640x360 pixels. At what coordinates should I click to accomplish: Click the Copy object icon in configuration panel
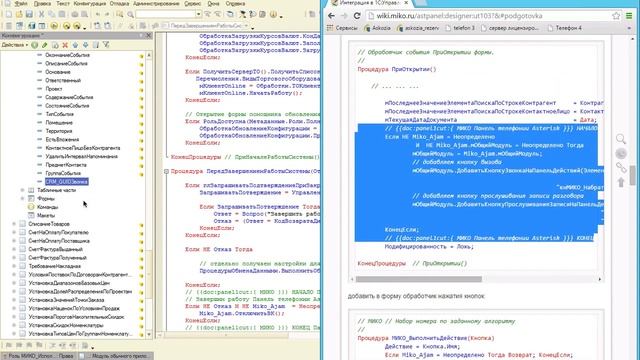point(55,45)
